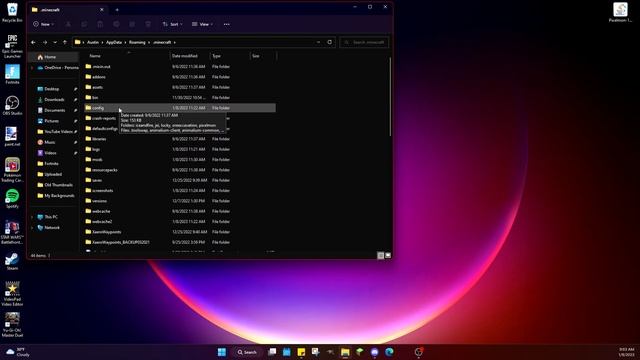The image size is (640, 360).
Task: Click the Austin breadcrumb segment
Action: (x=93, y=42)
